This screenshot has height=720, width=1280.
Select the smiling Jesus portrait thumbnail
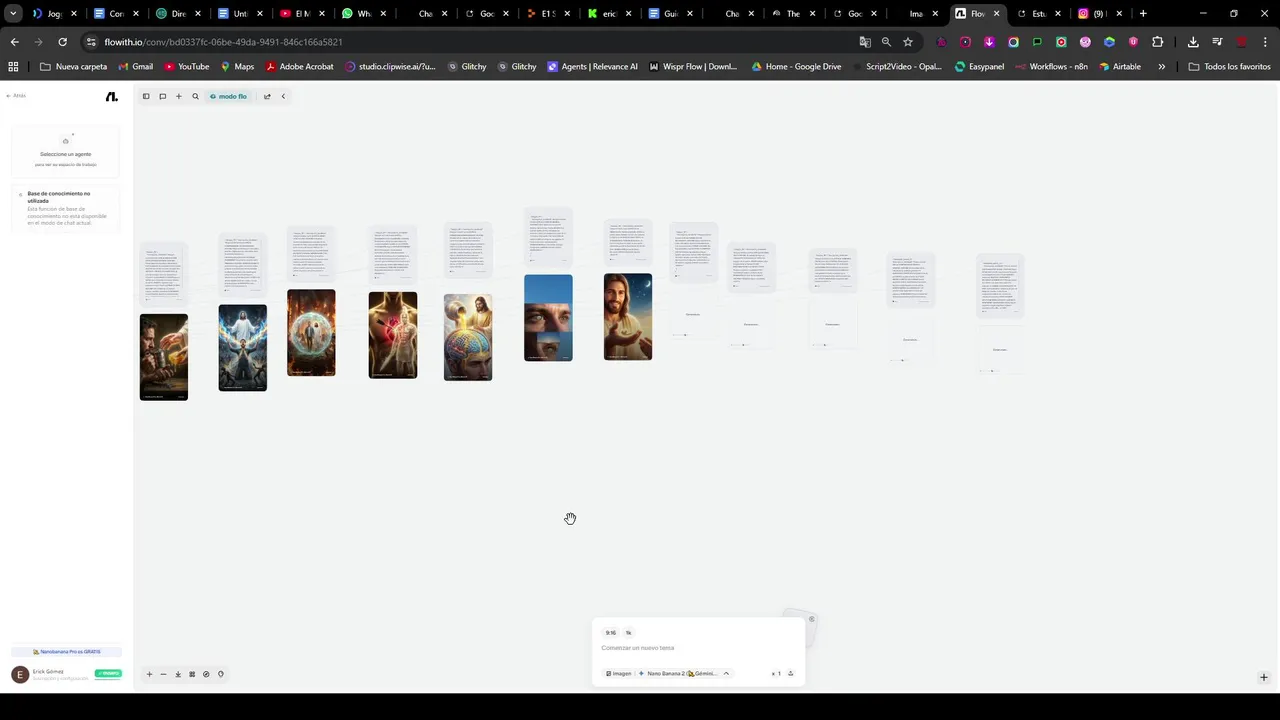pyautogui.click(x=628, y=317)
